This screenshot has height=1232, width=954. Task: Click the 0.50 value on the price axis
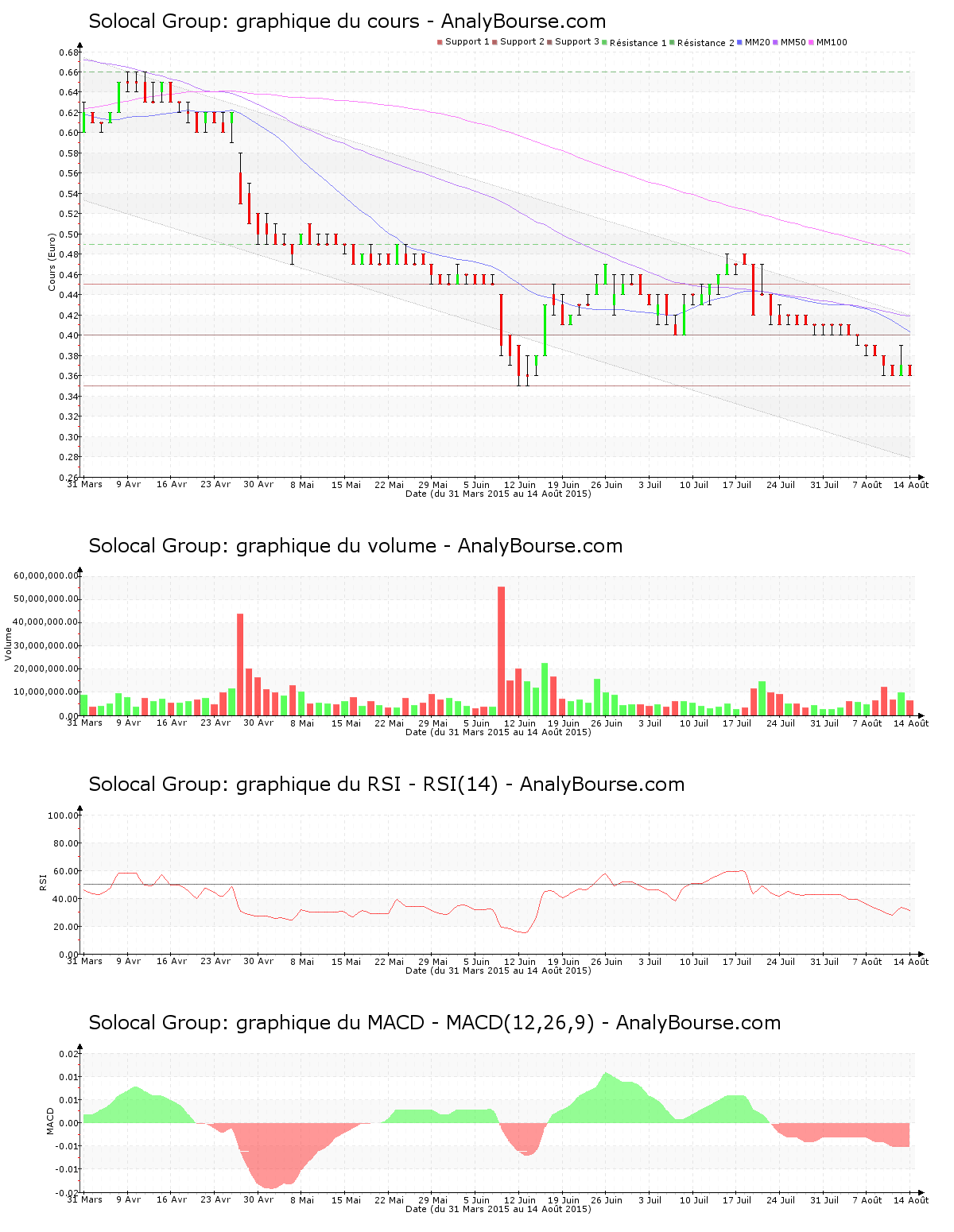68,234
